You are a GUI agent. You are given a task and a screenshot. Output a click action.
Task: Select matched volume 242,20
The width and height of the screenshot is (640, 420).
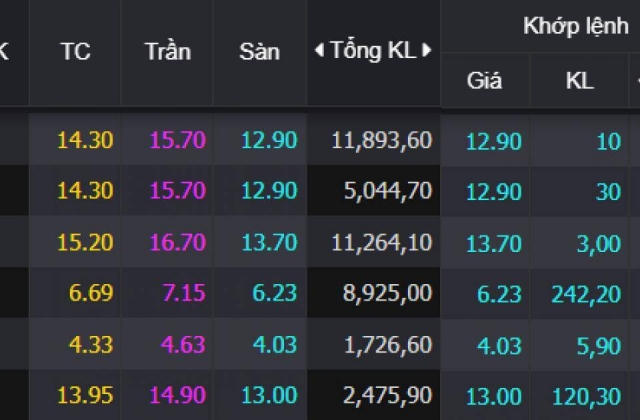[x=586, y=294]
